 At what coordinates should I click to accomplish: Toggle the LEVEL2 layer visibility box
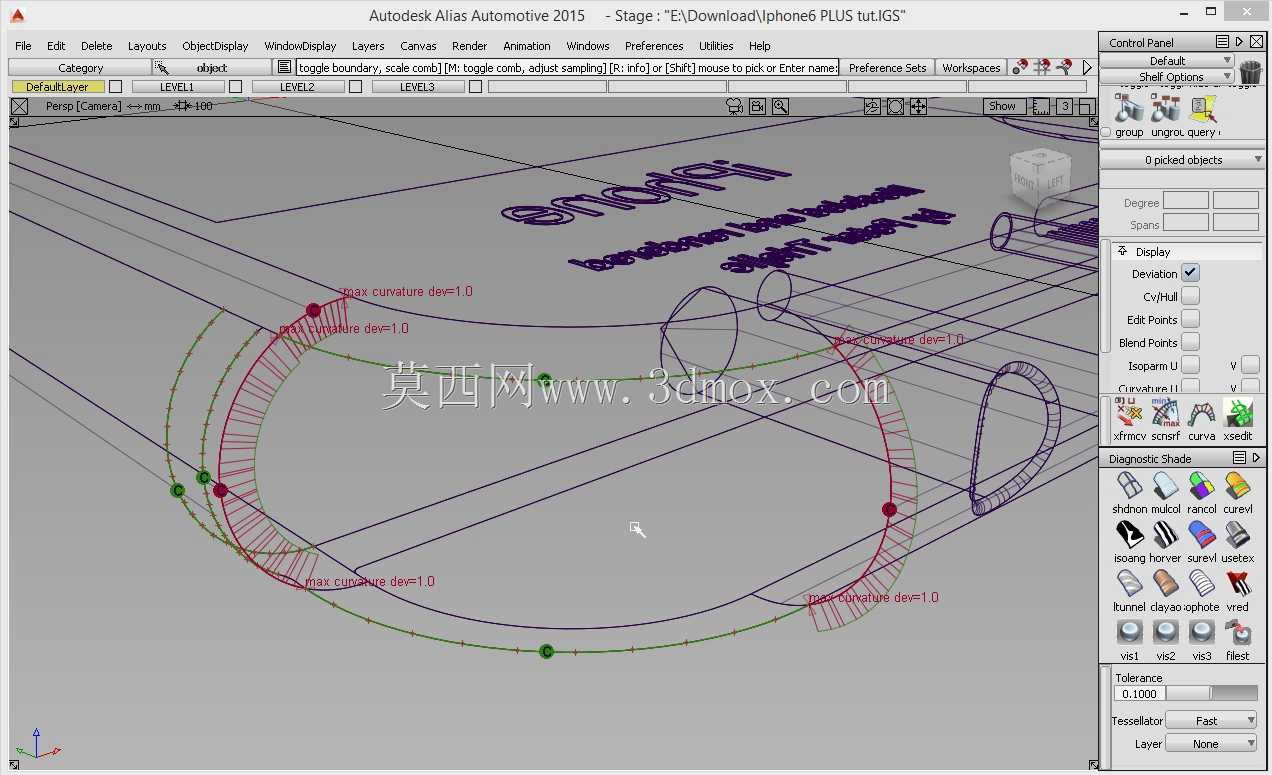coord(355,87)
